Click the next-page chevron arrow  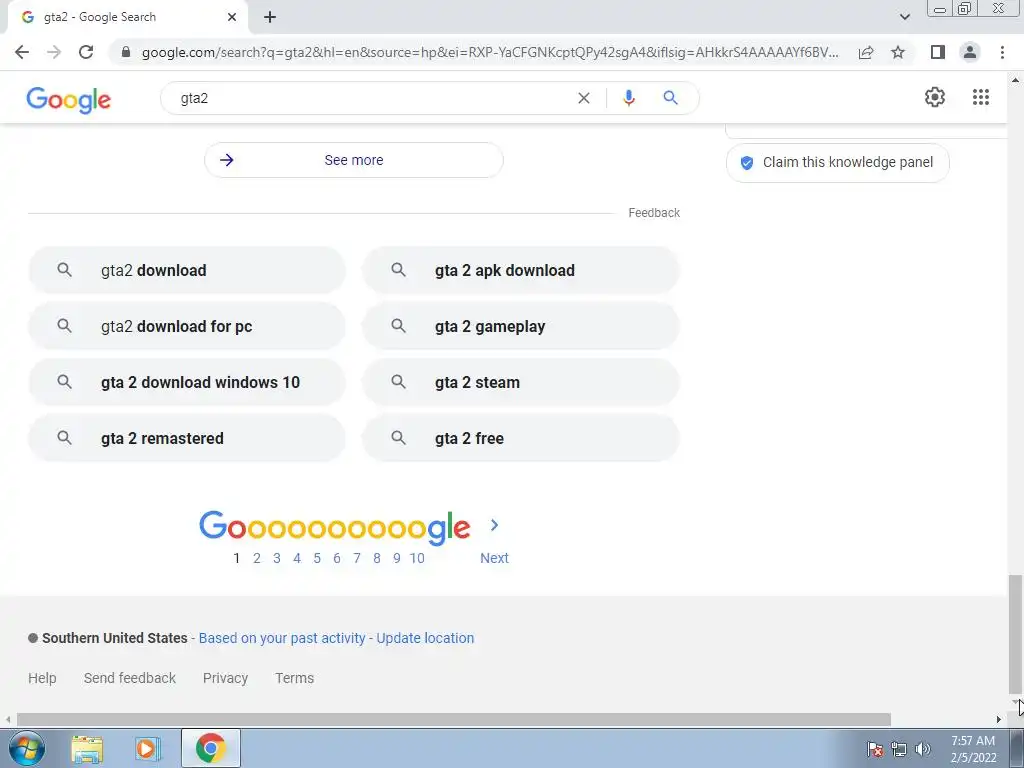point(494,525)
